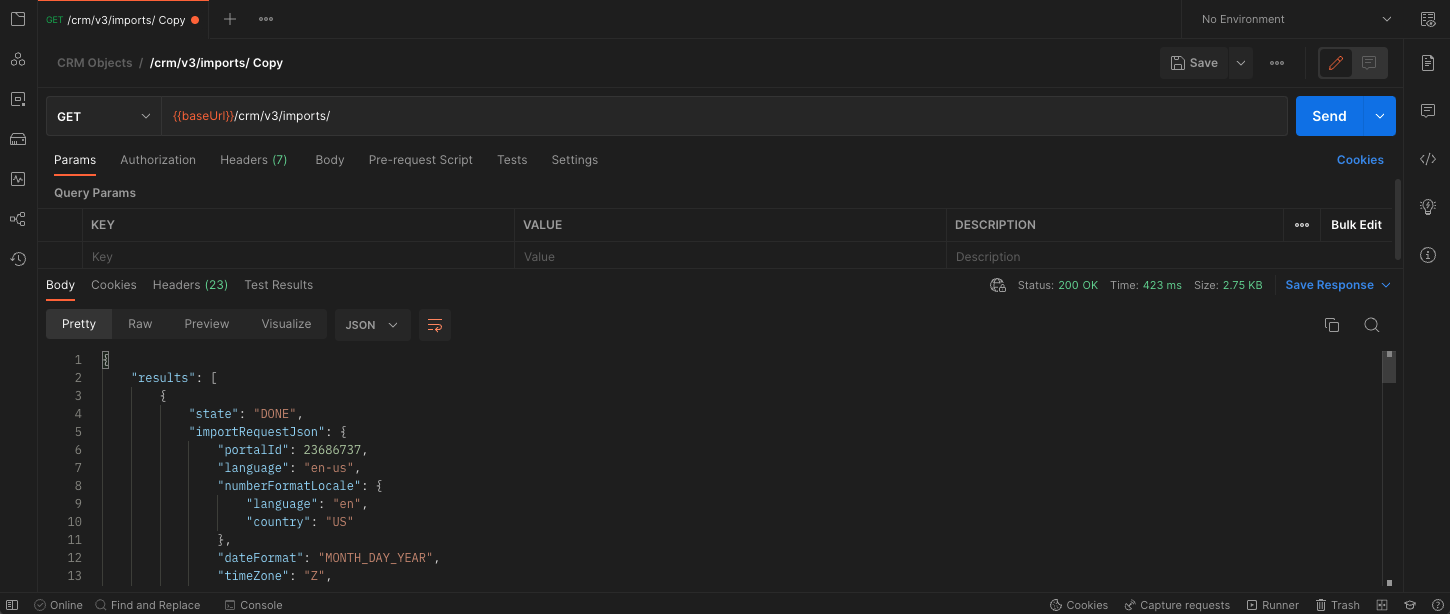Image resolution: width=1450 pixels, height=614 pixels.
Task: Copy the response body
Action: pos(1331,324)
